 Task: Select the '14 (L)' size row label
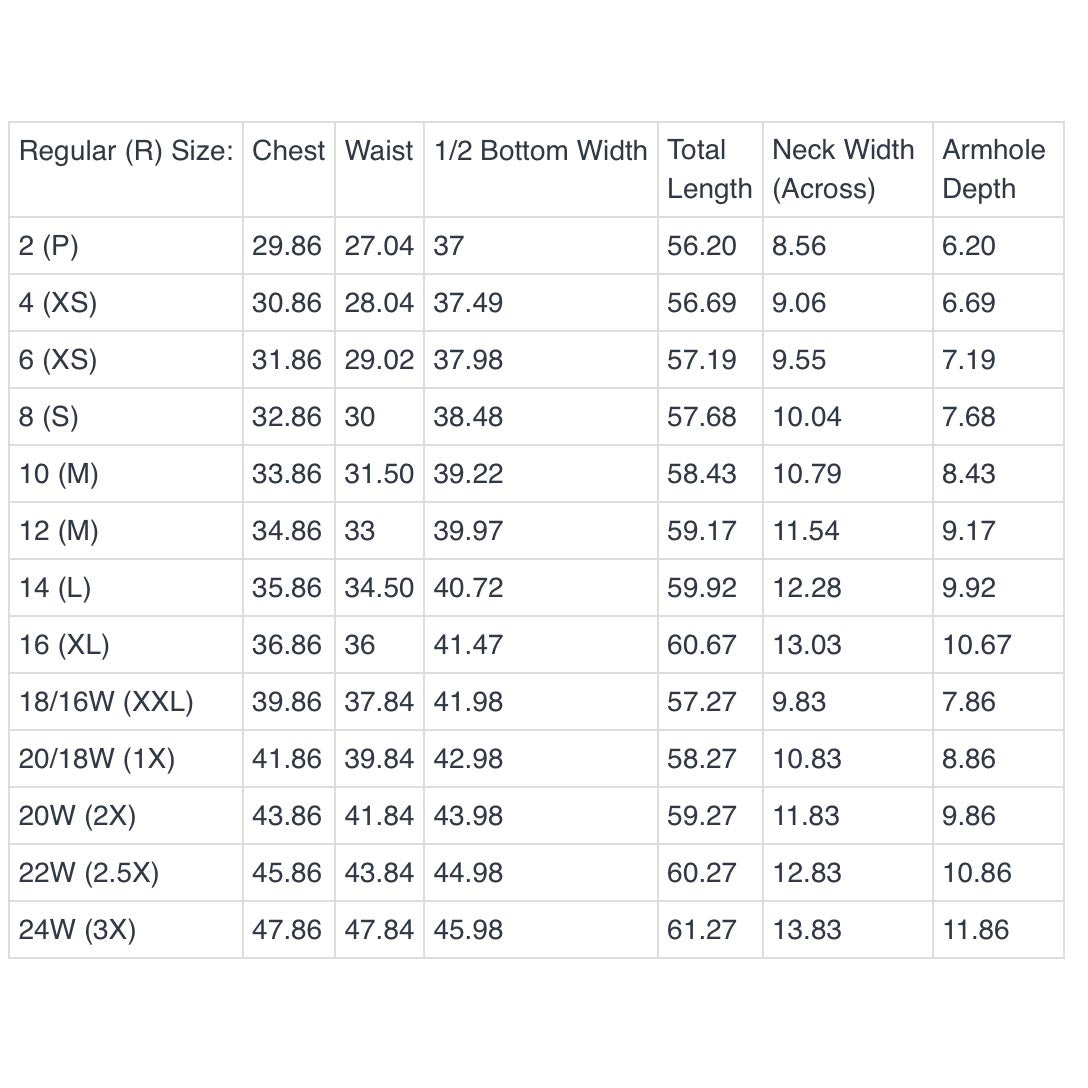pos(55,588)
